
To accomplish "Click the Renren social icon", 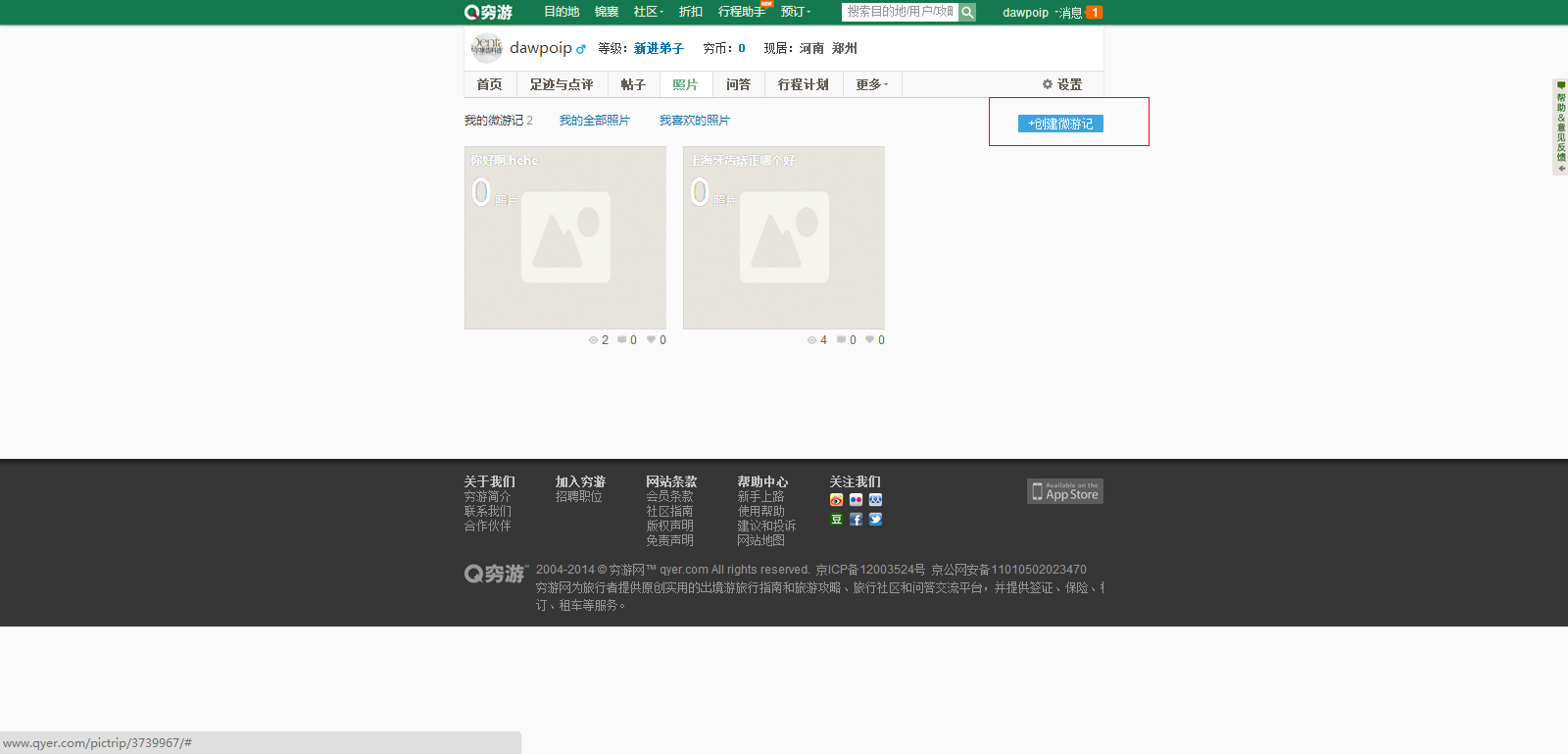I will 875,500.
